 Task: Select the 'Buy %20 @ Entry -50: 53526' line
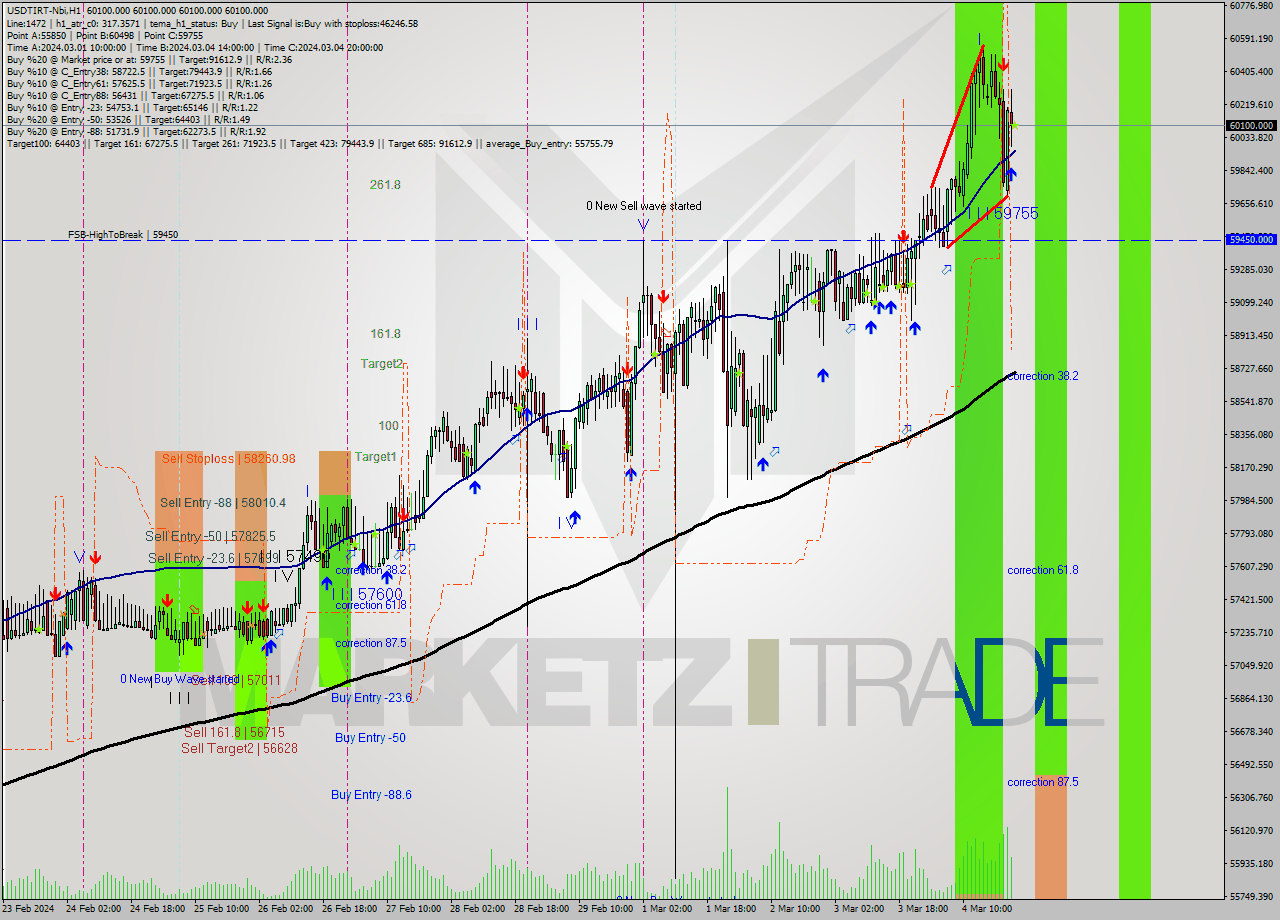129,119
